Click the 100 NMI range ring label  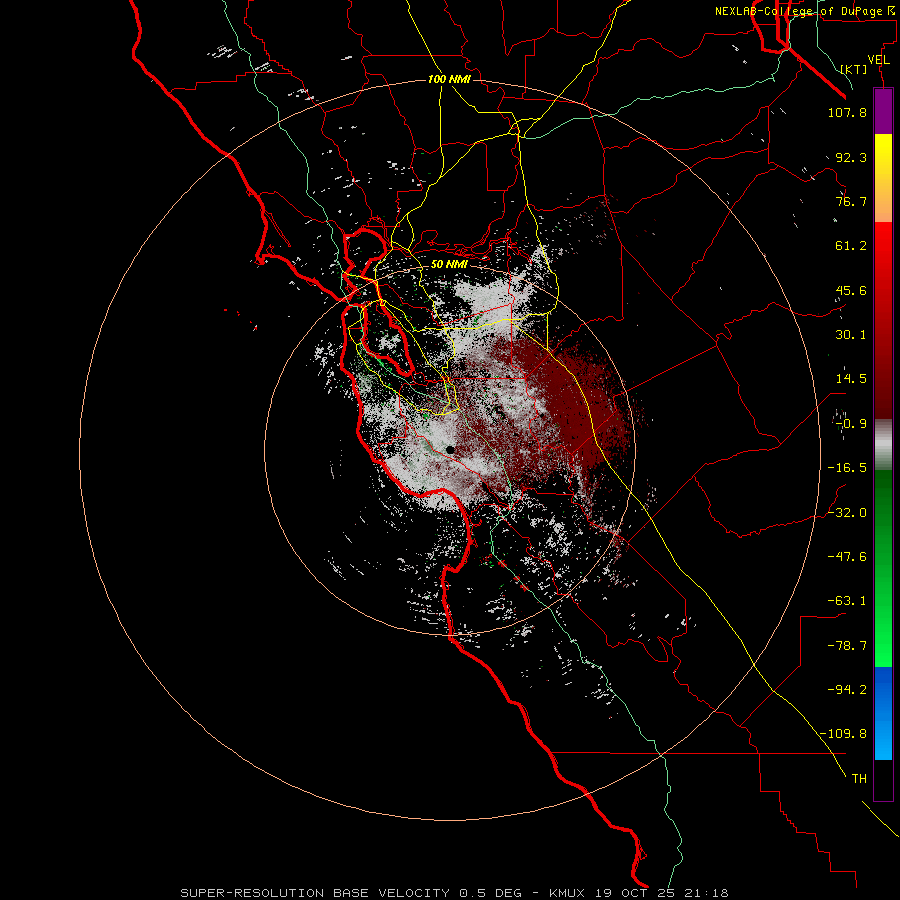(x=449, y=79)
